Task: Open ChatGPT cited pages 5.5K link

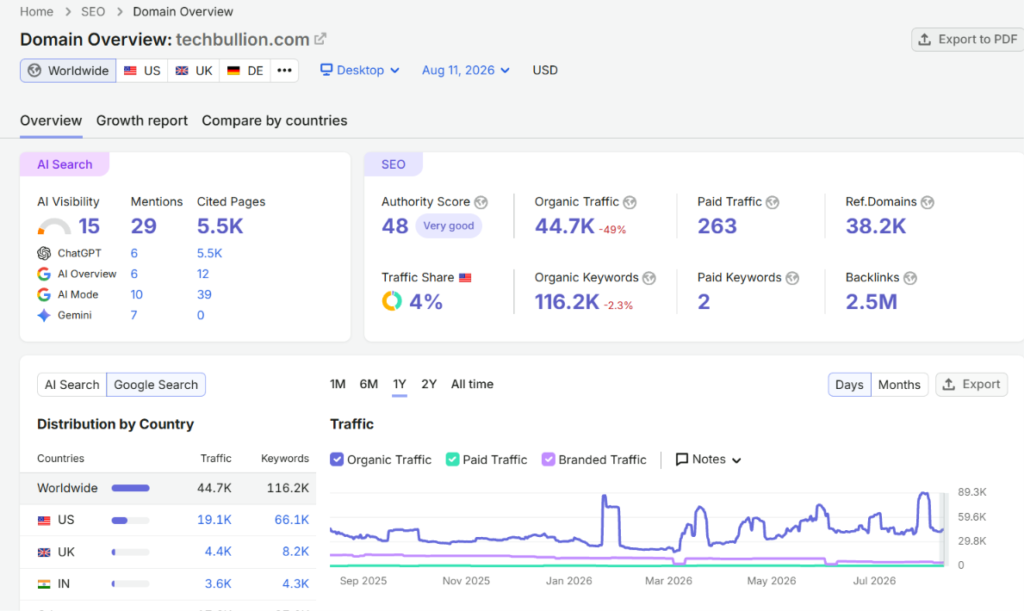Action: pos(210,253)
